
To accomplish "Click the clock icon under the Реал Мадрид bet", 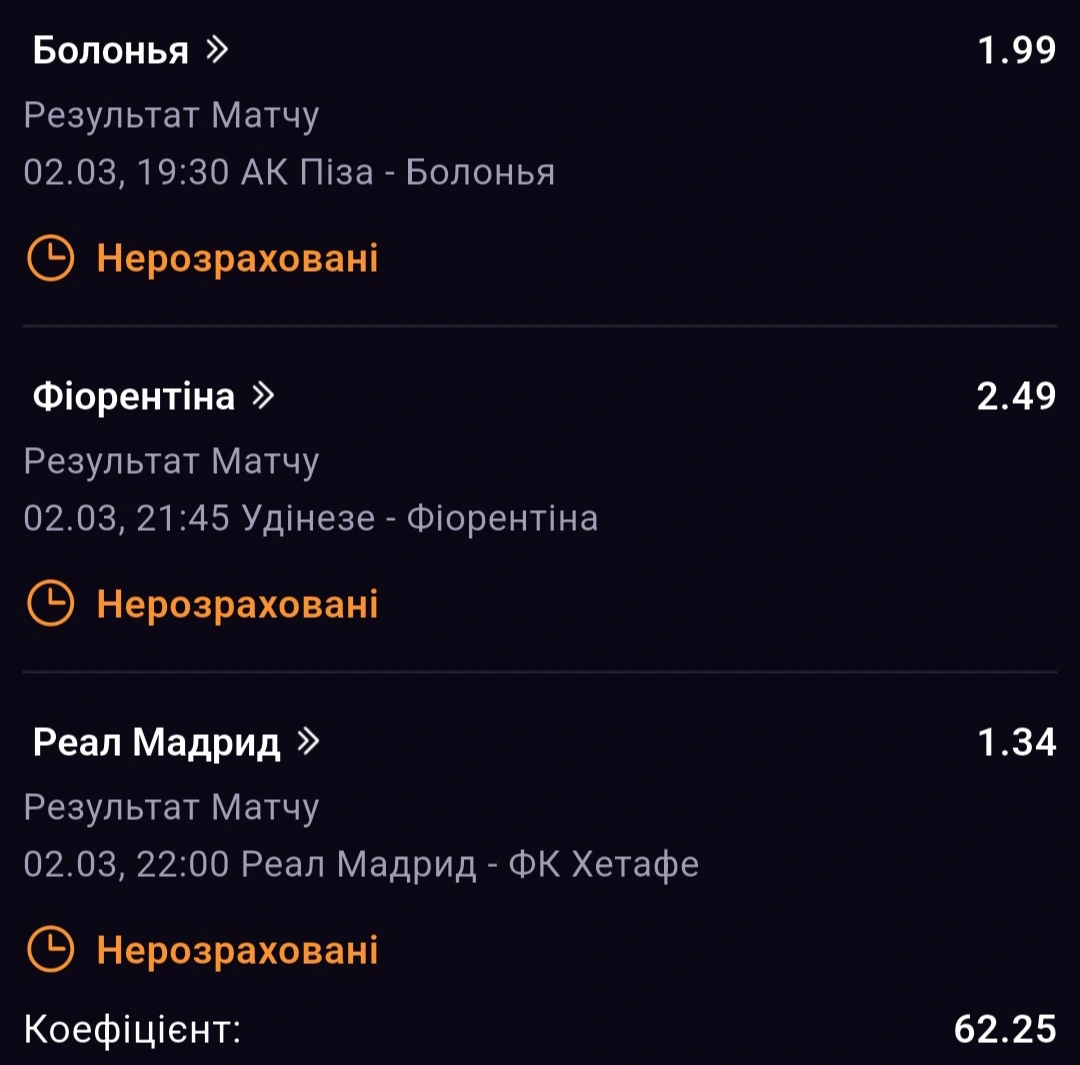I will pos(50,950).
